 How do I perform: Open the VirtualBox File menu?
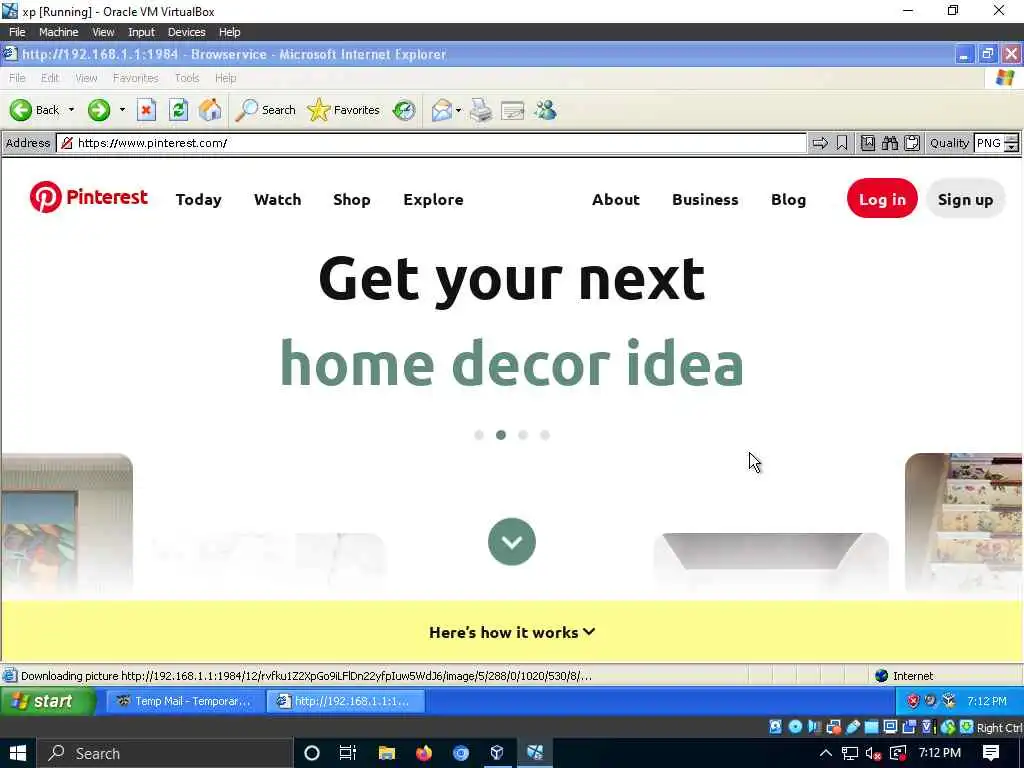[x=17, y=32]
